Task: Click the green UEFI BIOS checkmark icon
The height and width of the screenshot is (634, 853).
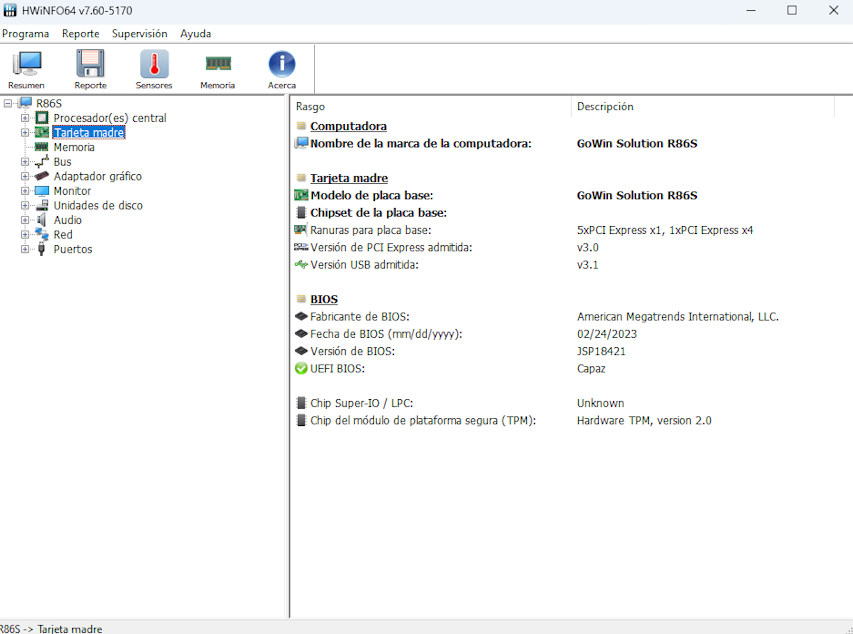Action: click(x=301, y=368)
